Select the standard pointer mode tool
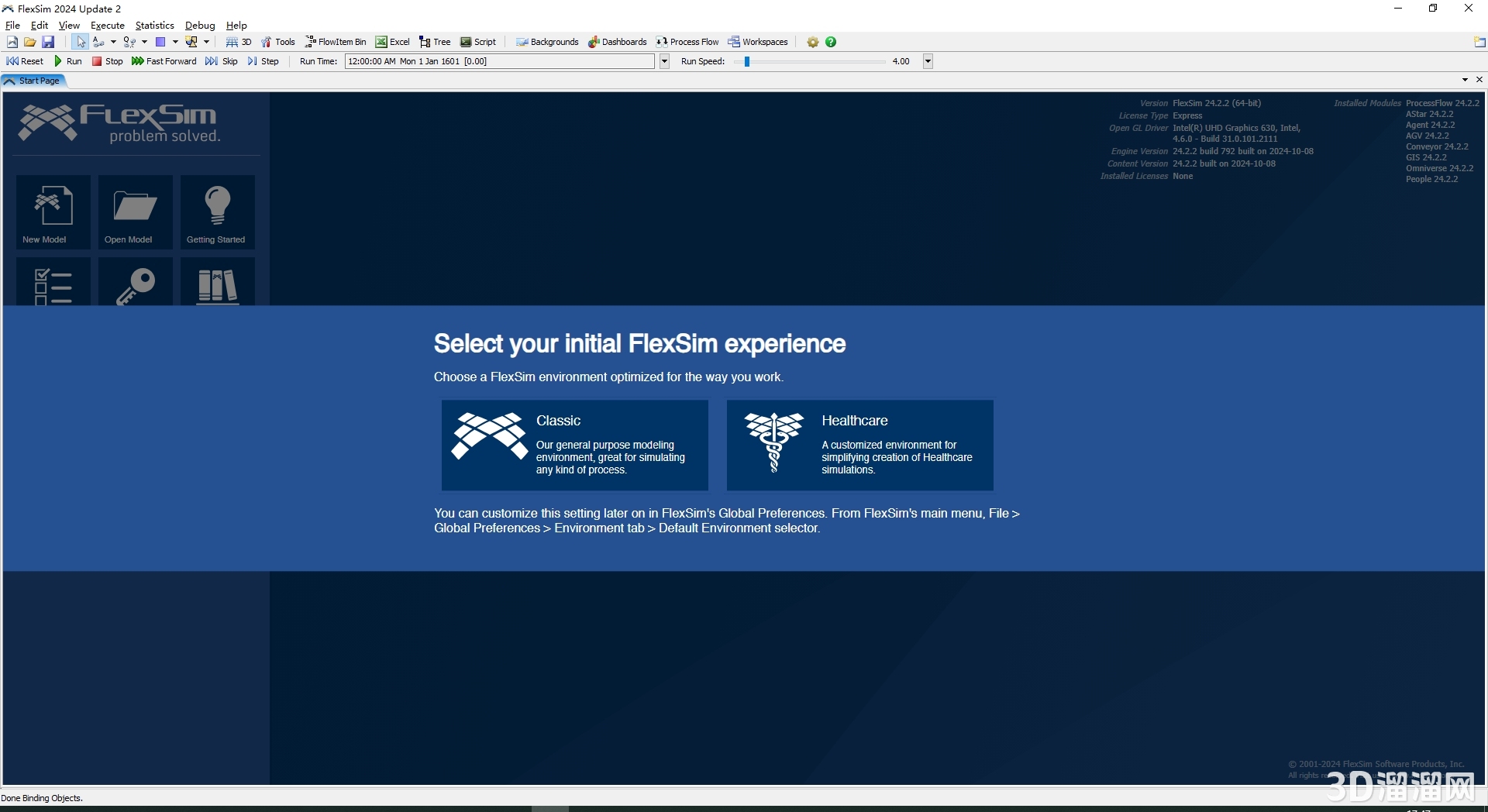1488x812 pixels. (81, 42)
